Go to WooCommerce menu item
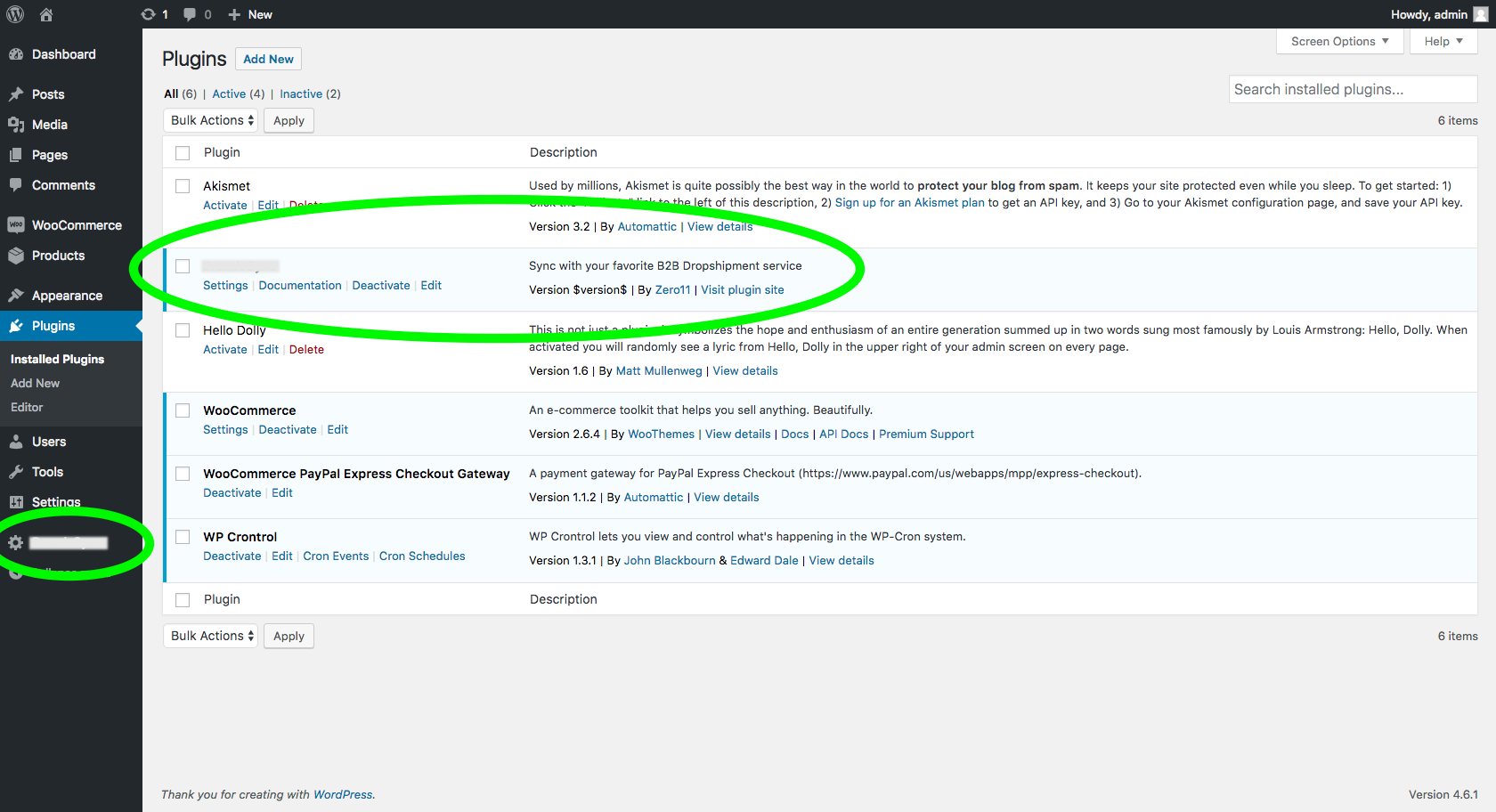This screenshot has width=1496, height=812. [x=77, y=225]
